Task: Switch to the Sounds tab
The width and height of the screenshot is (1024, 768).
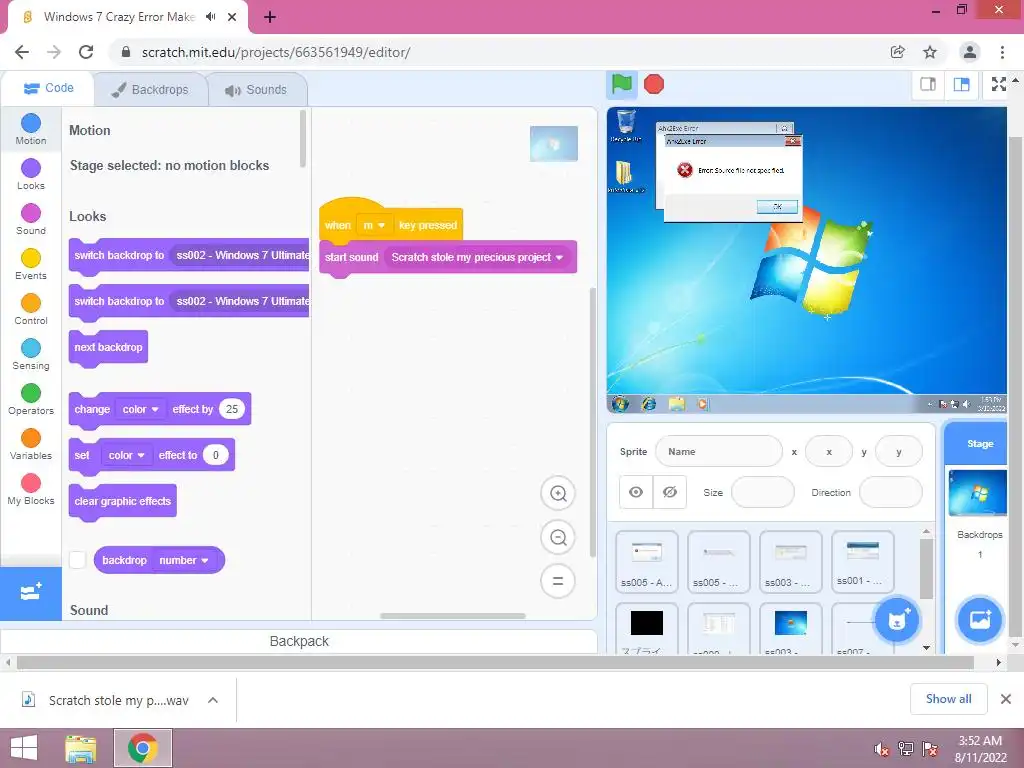Action: (x=256, y=89)
